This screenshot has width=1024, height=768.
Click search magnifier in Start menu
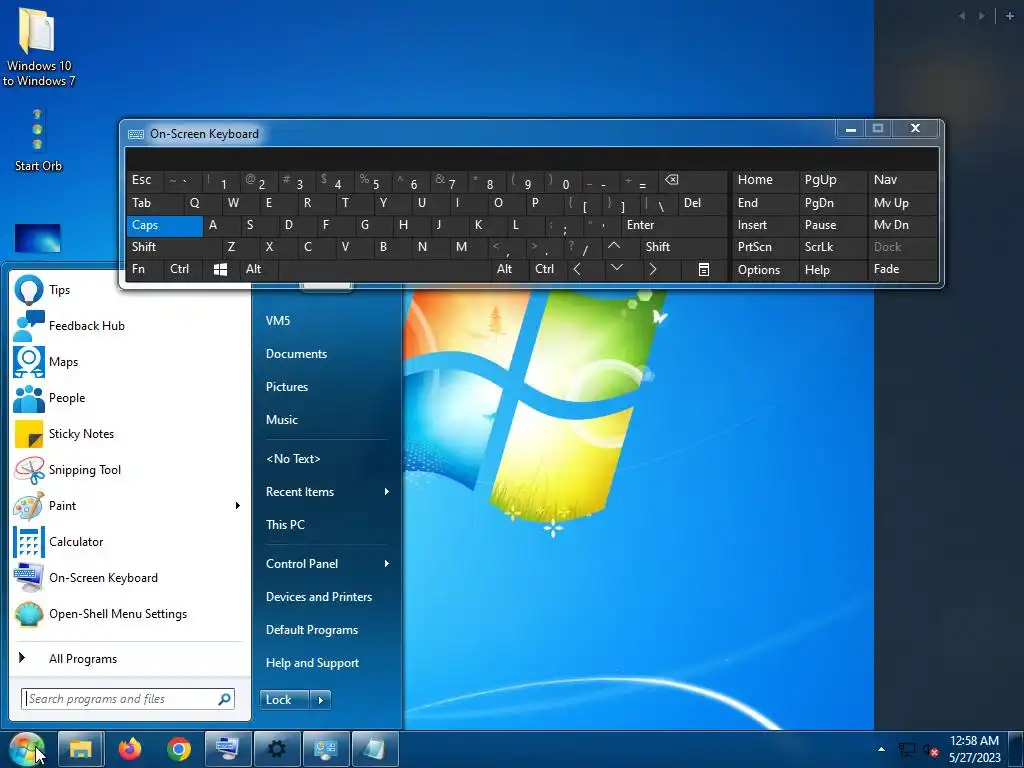pos(224,699)
